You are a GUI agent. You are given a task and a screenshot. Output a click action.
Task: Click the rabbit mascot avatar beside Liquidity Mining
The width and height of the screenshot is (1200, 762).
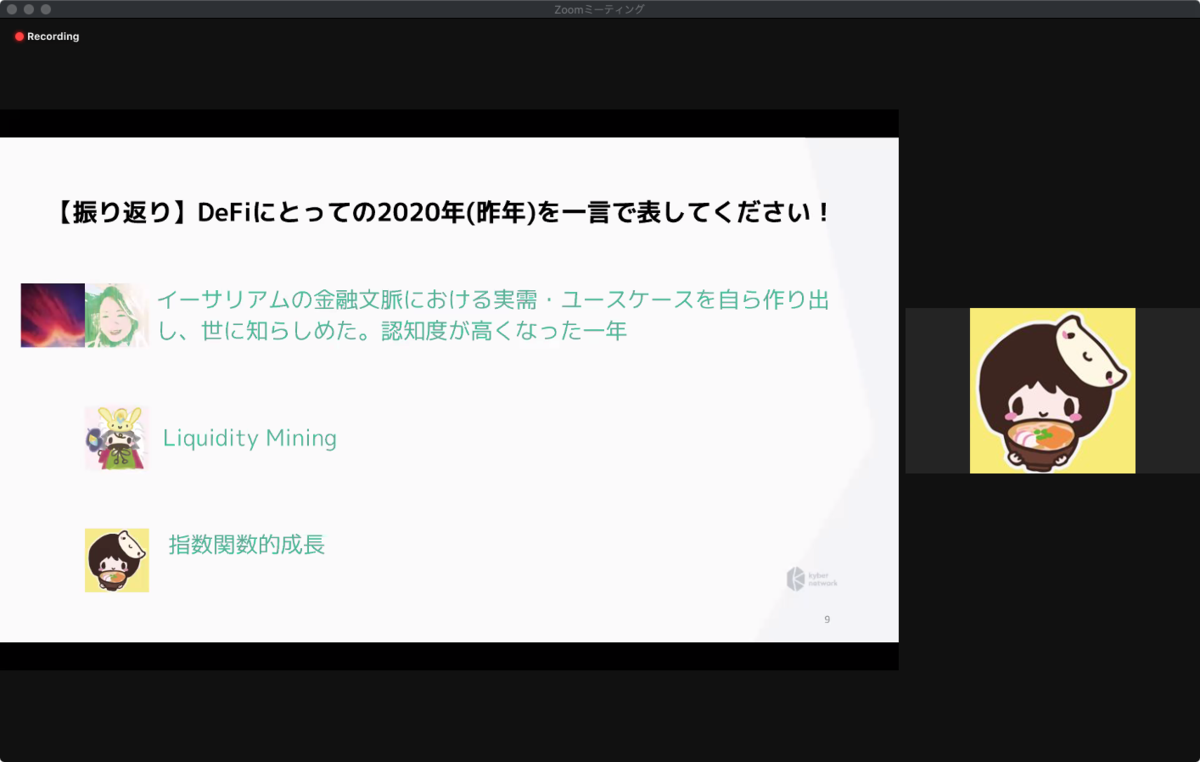point(116,437)
